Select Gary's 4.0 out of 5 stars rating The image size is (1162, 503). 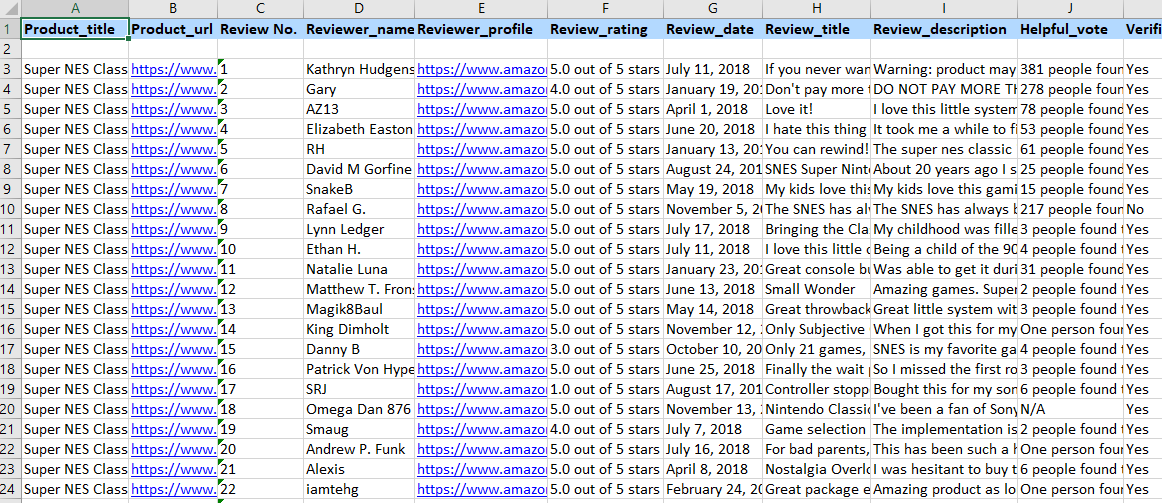pos(605,89)
